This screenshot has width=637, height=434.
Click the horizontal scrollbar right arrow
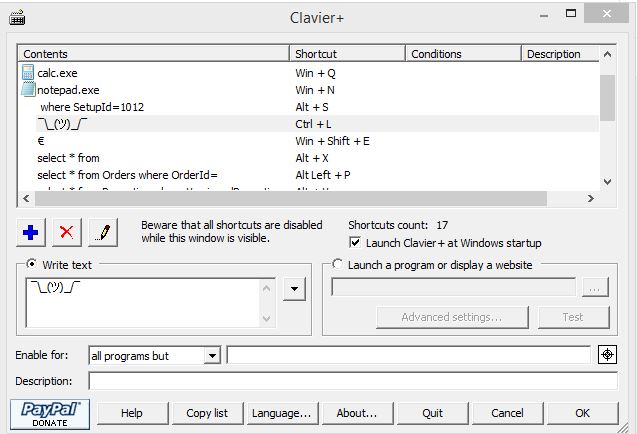[591, 198]
